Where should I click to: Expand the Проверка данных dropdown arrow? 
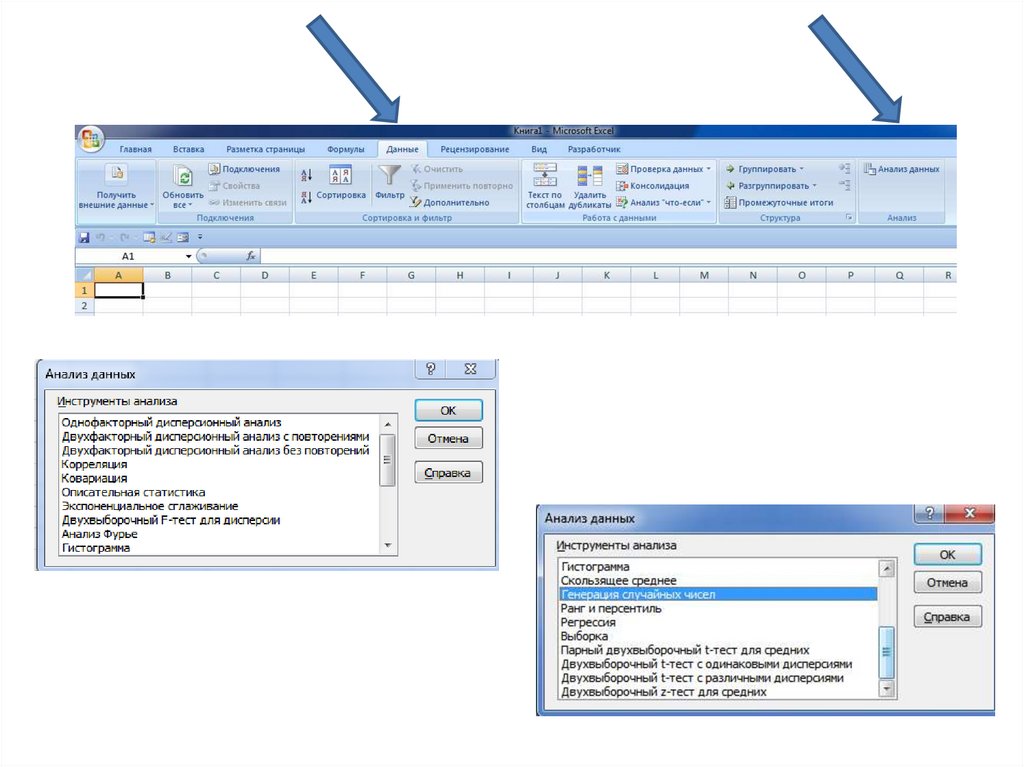click(709, 169)
